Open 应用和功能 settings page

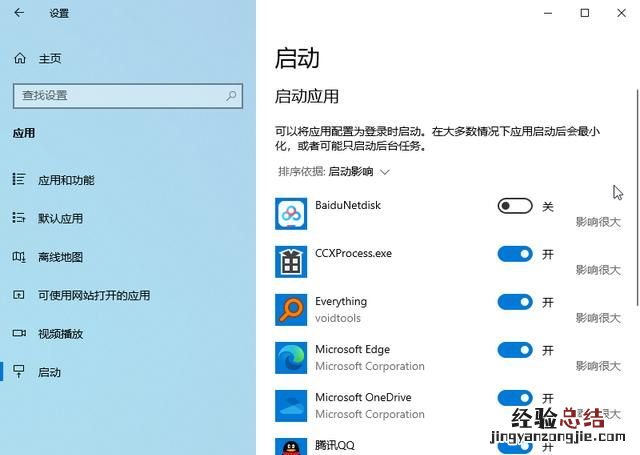66,180
